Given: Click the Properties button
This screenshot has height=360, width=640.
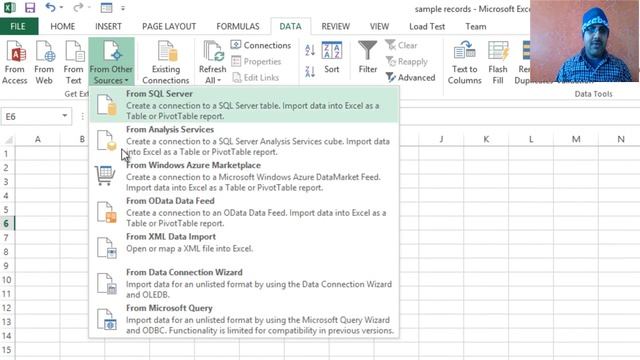Looking at the screenshot, I should click(x=256, y=61).
